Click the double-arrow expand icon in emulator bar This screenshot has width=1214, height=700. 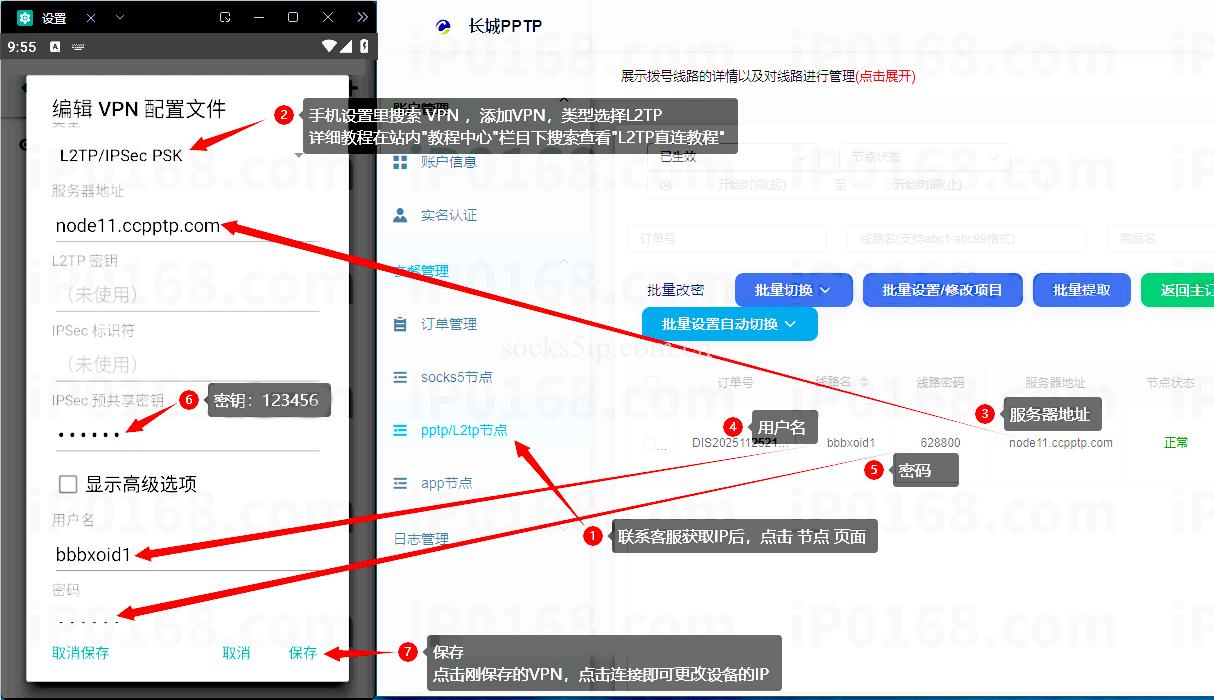coord(362,18)
